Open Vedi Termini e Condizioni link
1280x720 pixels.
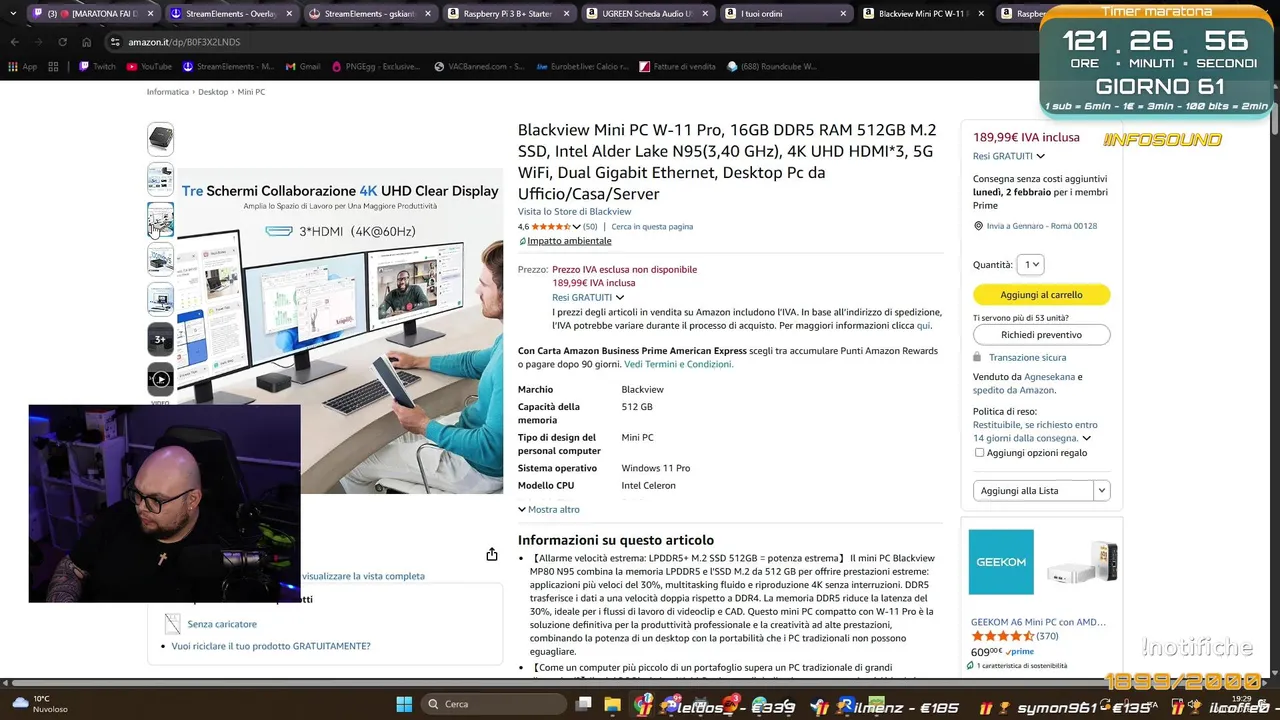click(x=678, y=364)
